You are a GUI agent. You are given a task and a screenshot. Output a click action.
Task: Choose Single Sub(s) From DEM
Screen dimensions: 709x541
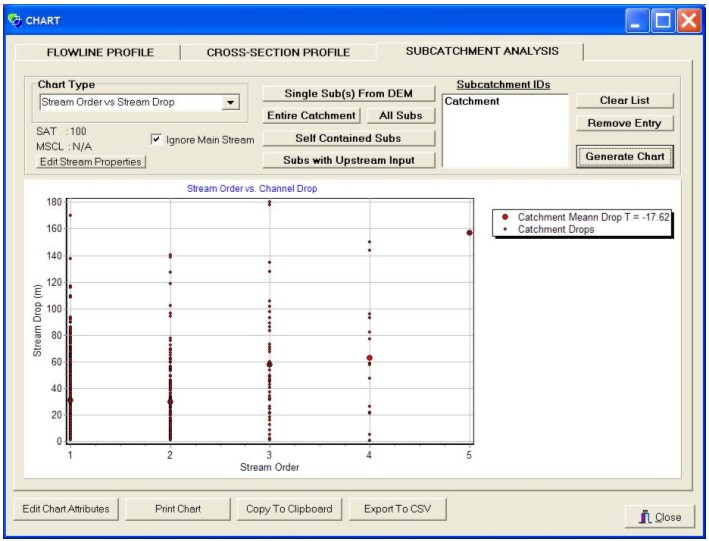coord(351,93)
